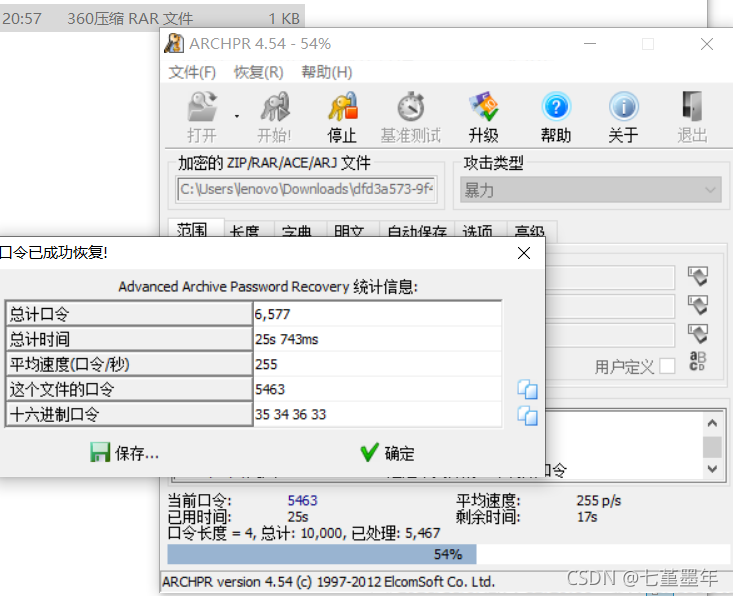Close the ARCHPR window

[x=707, y=44]
